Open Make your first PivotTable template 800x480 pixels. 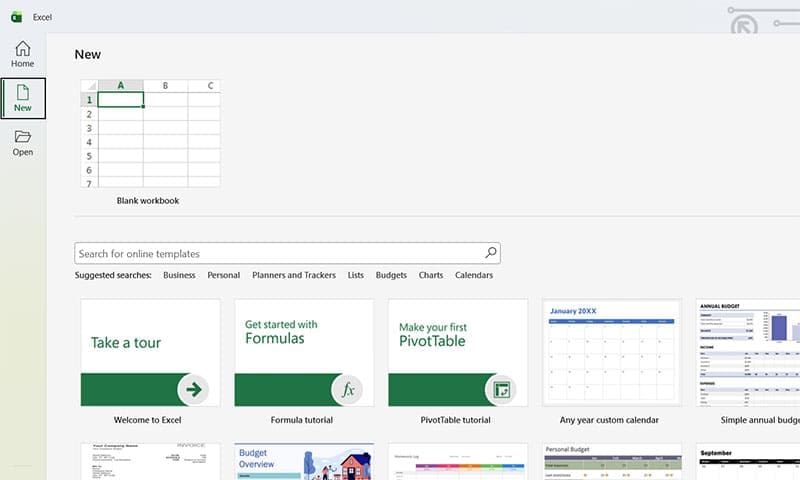pos(458,352)
